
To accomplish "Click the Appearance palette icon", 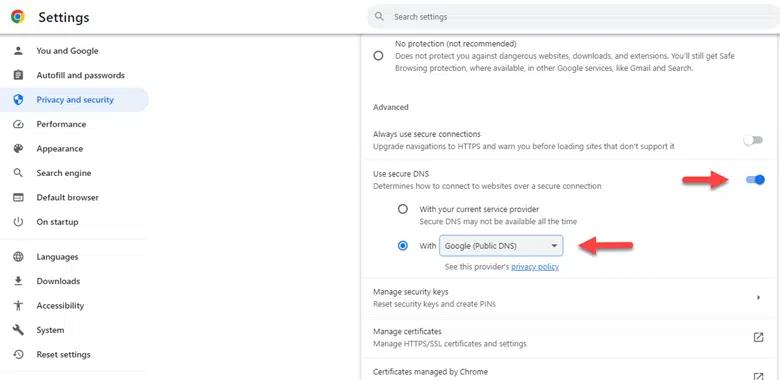I will tap(18, 148).
